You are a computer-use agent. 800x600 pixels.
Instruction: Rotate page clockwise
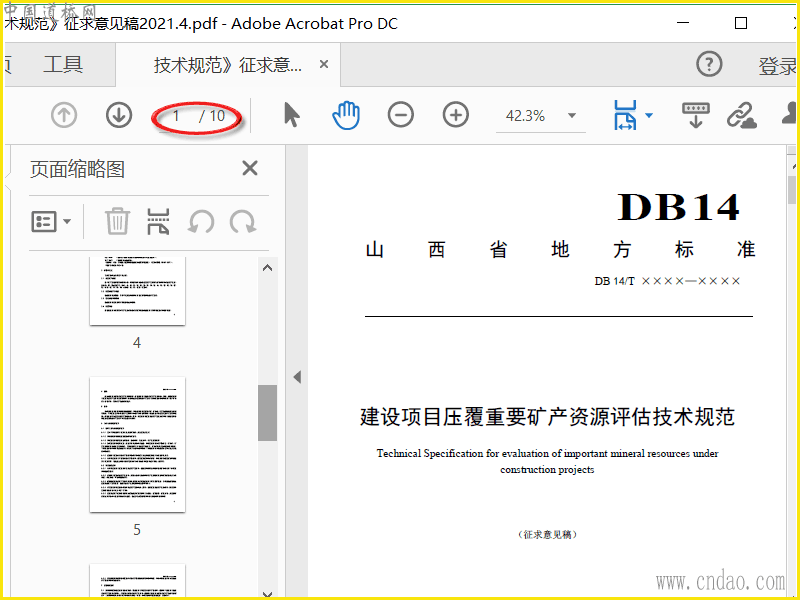(242, 222)
